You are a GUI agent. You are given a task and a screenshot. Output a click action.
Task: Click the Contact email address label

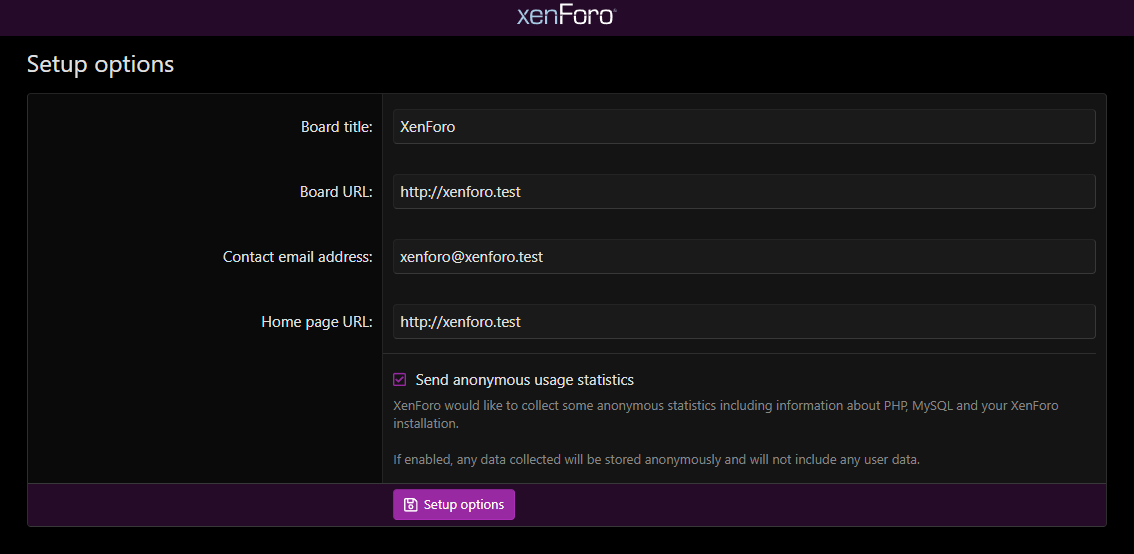click(x=297, y=257)
